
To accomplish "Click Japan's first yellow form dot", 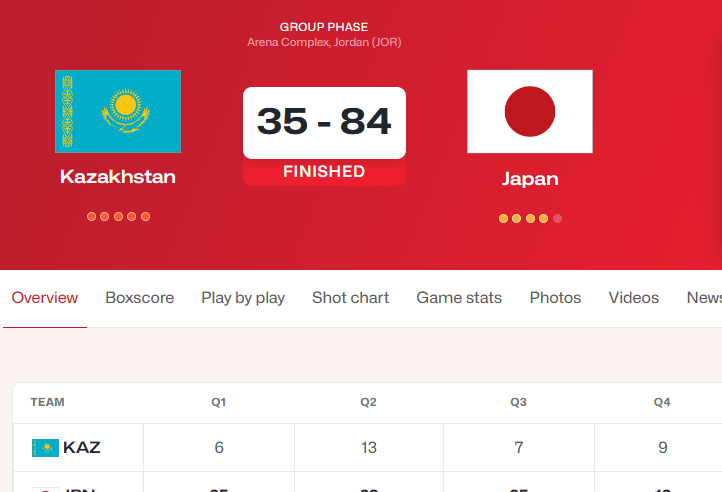I will 503,218.
